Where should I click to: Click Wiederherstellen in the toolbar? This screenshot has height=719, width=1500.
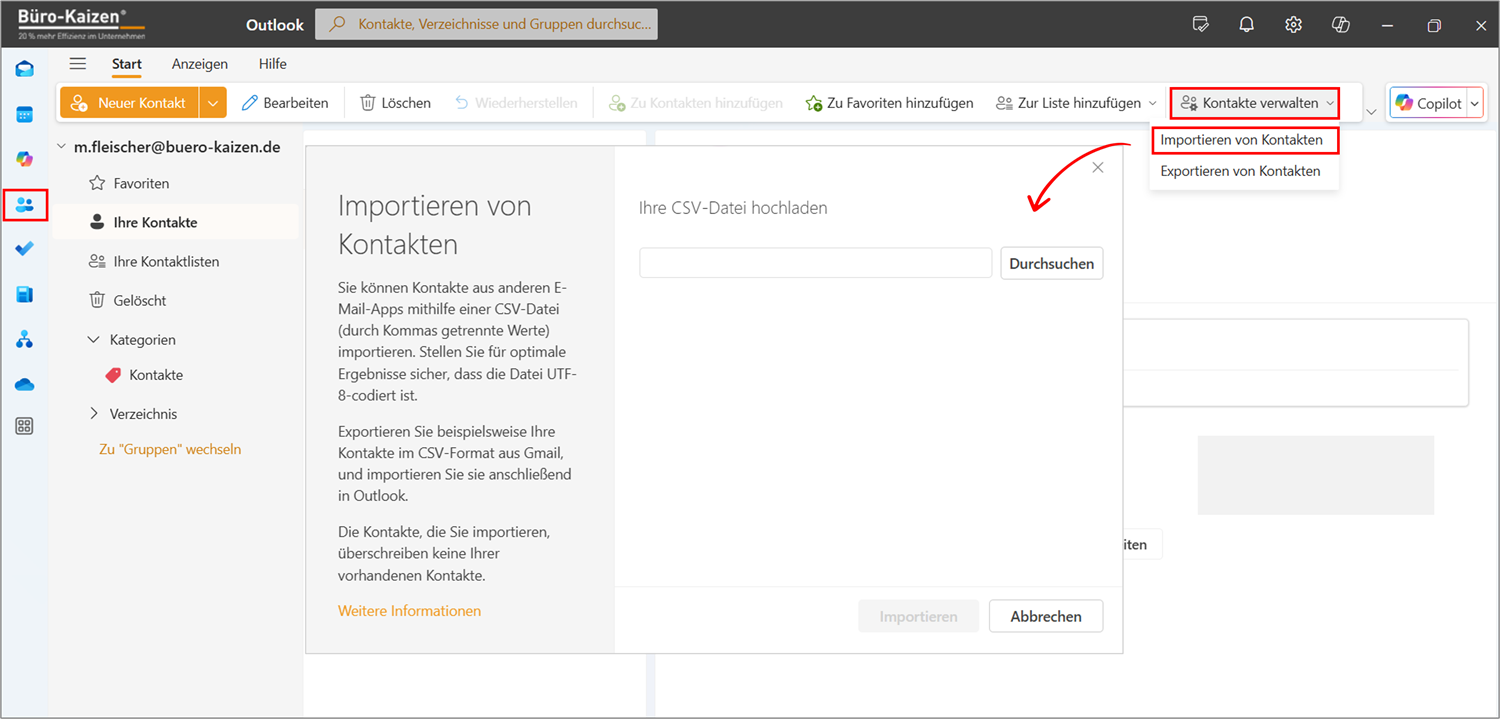[x=516, y=103]
